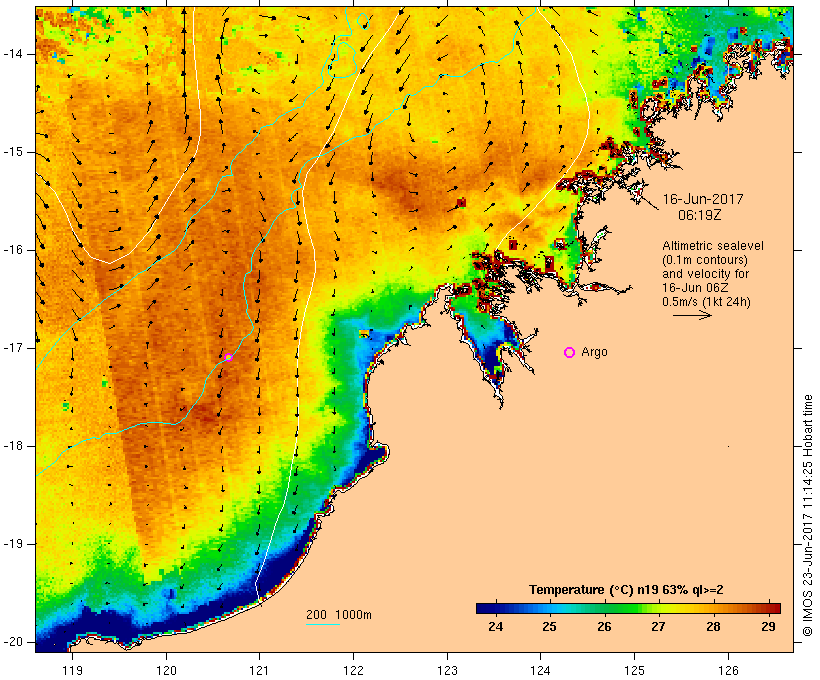Image resolution: width=820 pixels, height=680 pixels.
Task: Click latitude axis label '-14'
Action: click(13, 54)
